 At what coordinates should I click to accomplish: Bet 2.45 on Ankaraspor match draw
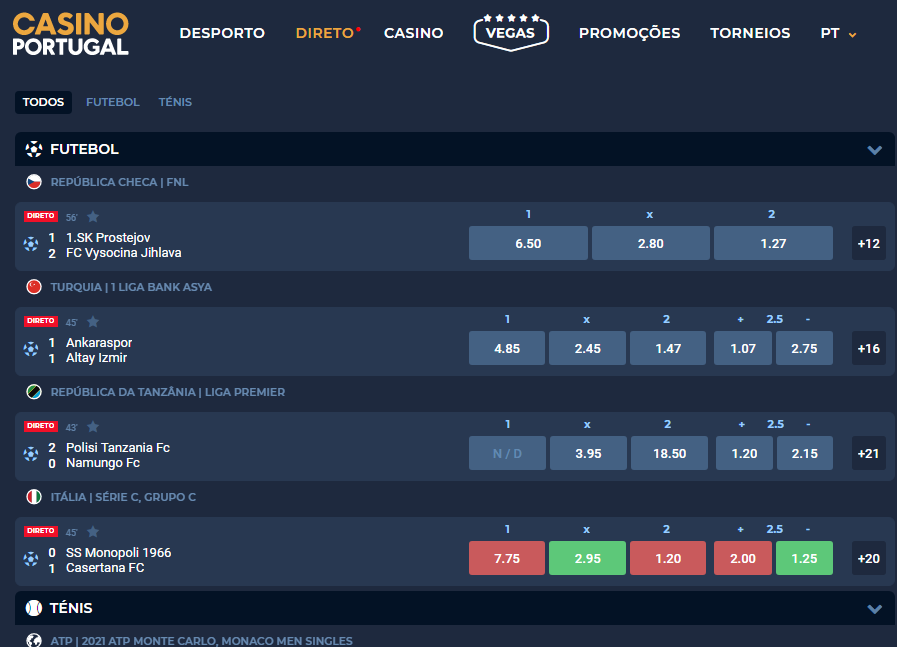pyautogui.click(x=588, y=348)
